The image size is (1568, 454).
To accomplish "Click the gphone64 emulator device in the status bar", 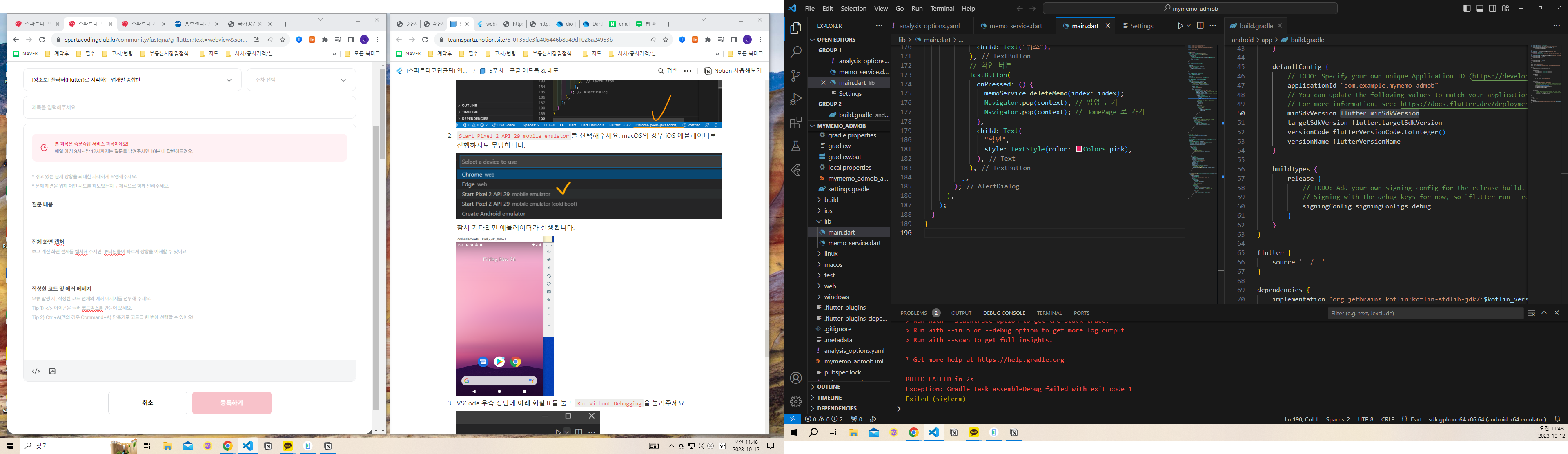I will (x=1487, y=419).
